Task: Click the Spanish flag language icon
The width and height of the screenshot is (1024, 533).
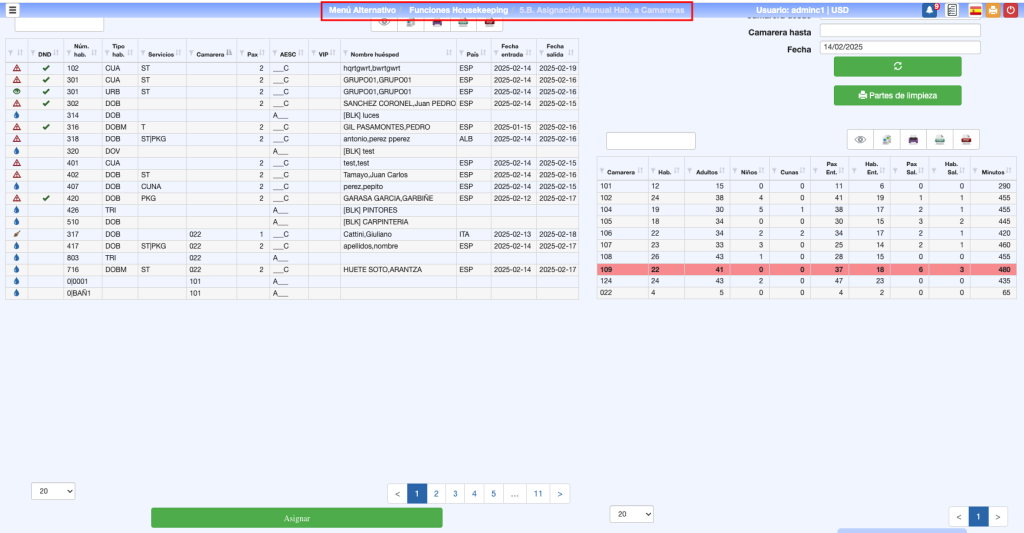Action: (975, 10)
